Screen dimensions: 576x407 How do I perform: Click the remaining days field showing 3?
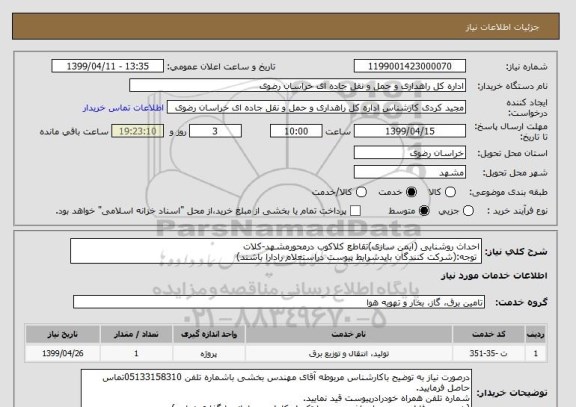[215, 131]
